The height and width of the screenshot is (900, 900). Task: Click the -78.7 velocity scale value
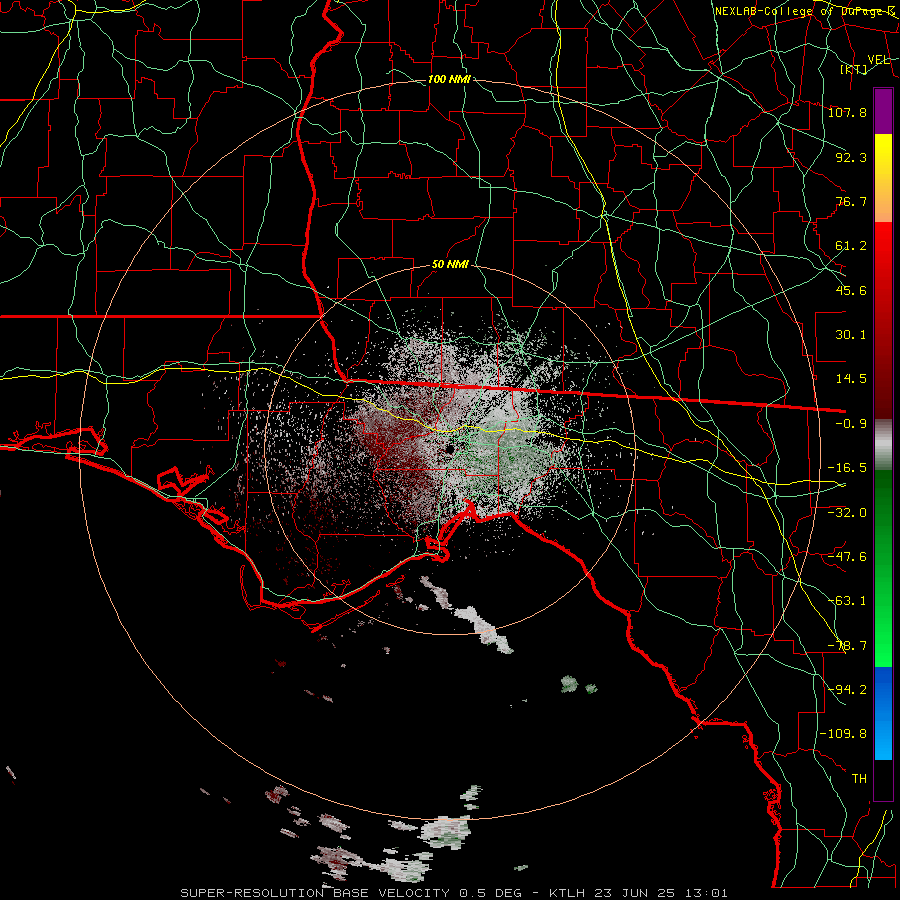[847, 646]
